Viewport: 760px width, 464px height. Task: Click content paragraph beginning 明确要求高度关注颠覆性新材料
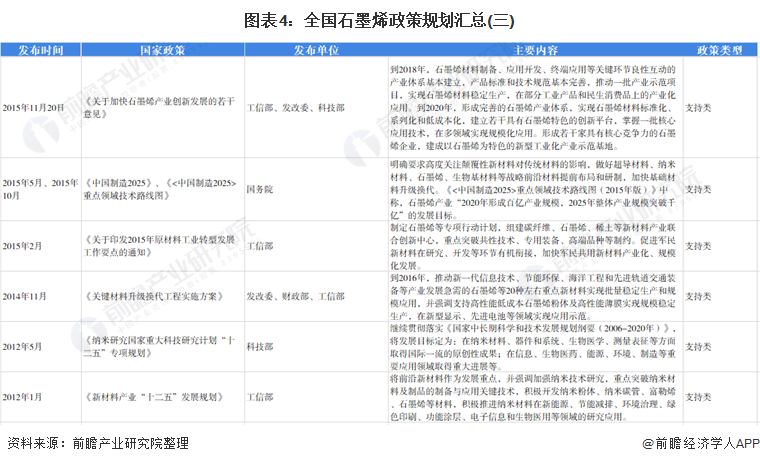[x=533, y=190]
